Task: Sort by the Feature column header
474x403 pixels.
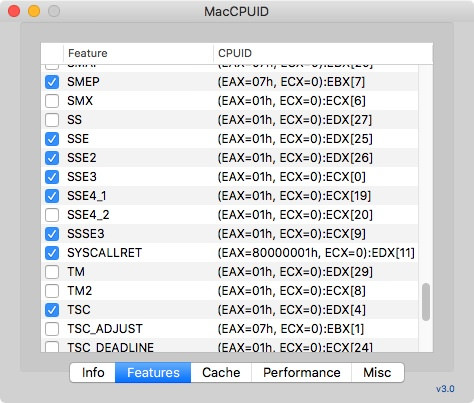Action: (138, 53)
